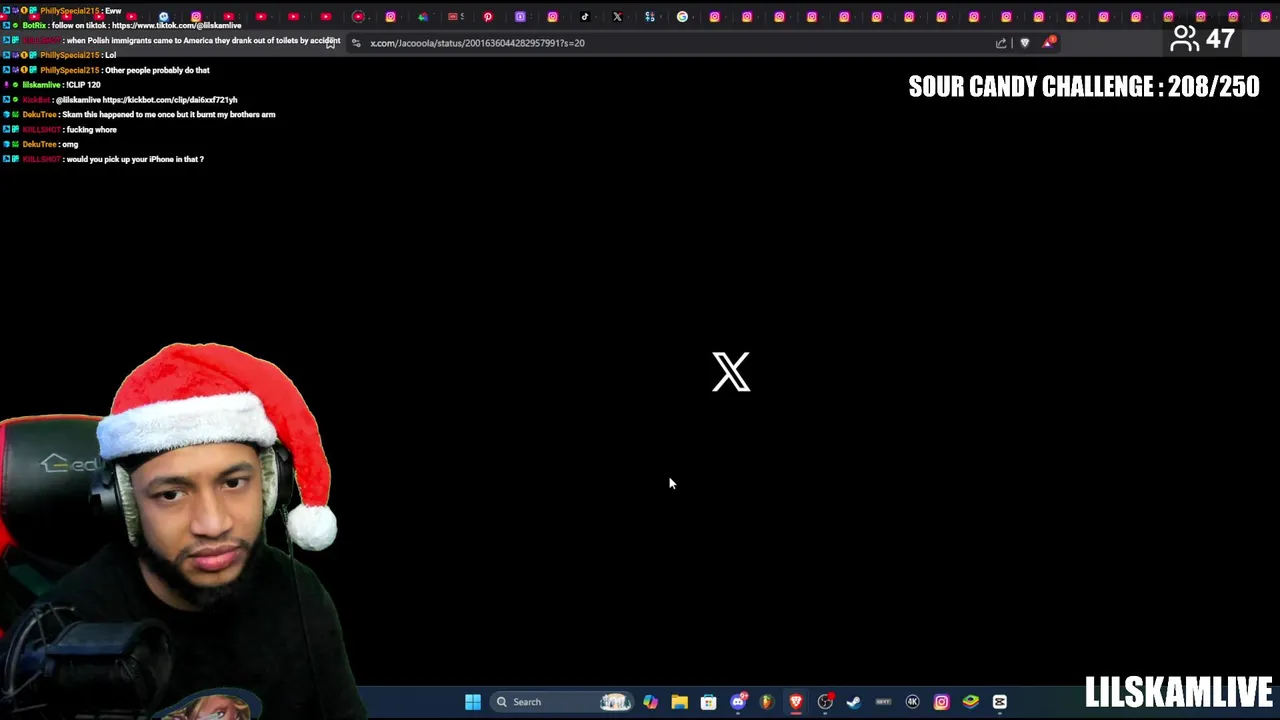Open the Brave Shields lion icon
The height and width of the screenshot is (720, 1280).
coord(1025,43)
